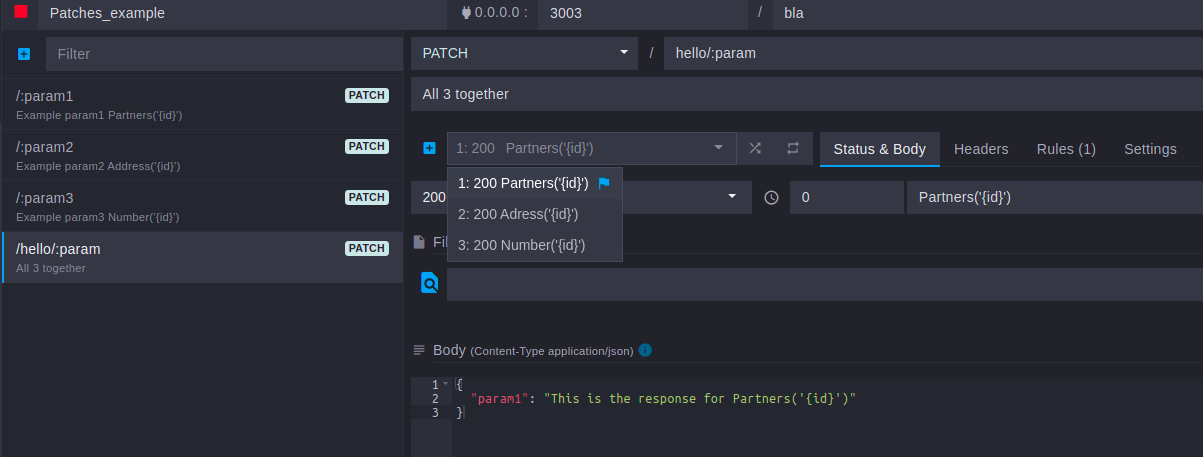Click the file path input field
This screenshot has width=1203, height=457.
tap(825, 284)
